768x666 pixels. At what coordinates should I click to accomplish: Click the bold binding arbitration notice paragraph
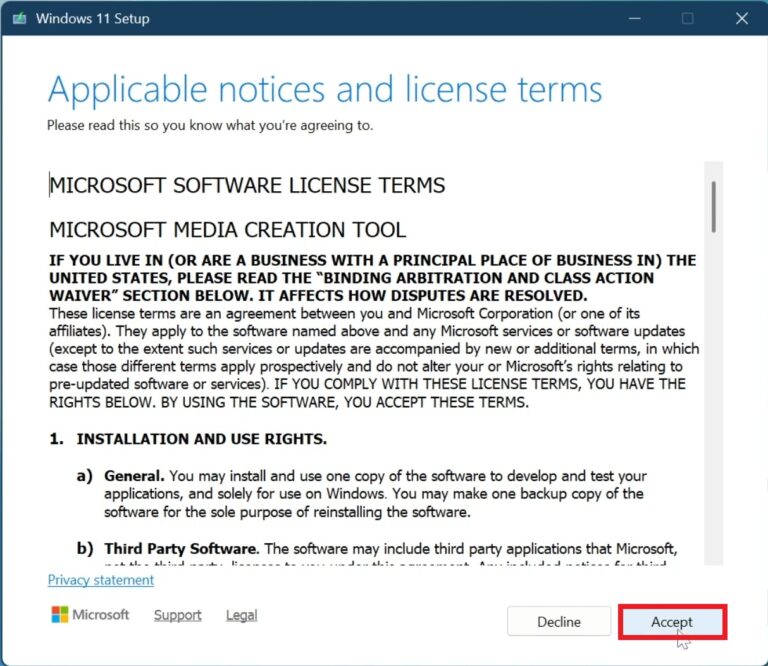[x=372, y=278]
